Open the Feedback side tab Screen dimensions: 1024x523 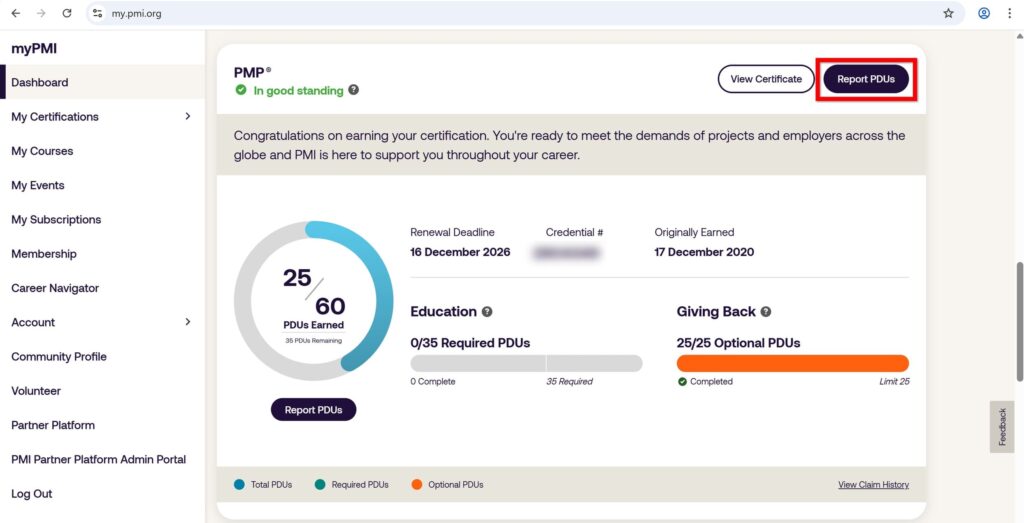1002,427
